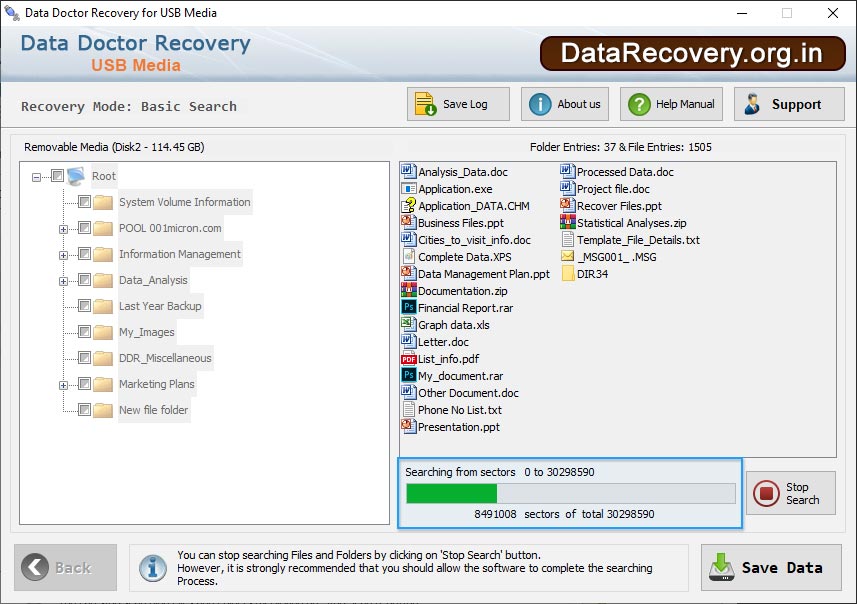
Task: Click the Removable Media Disk2 label
Action: 114,147
